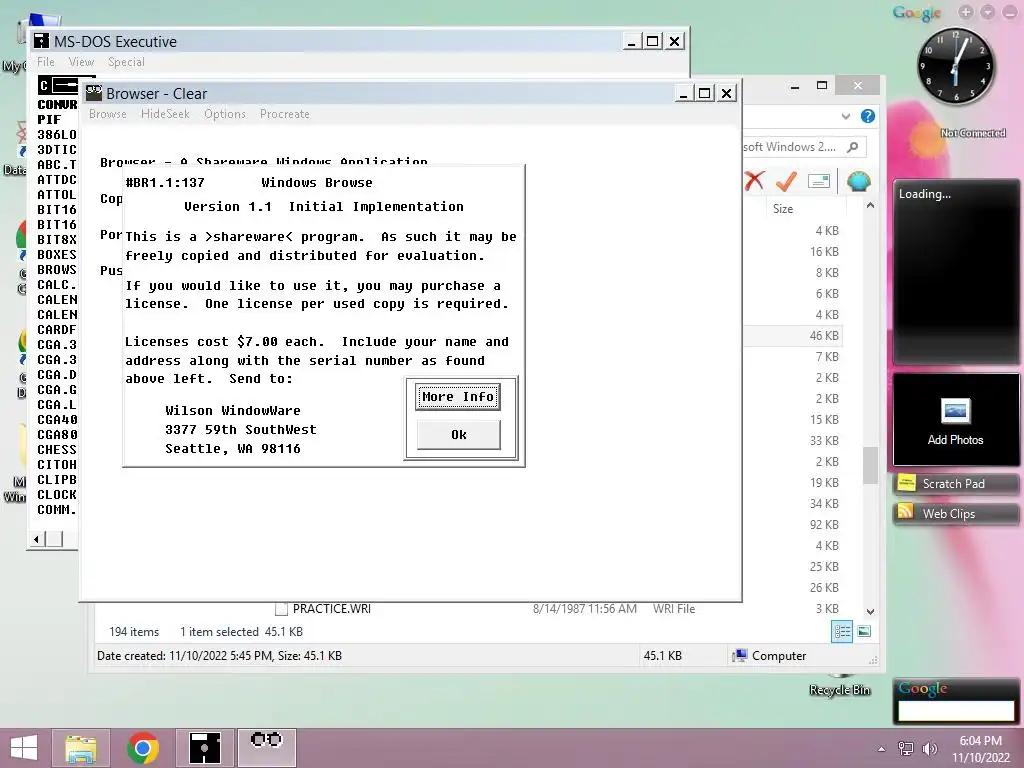The width and height of the screenshot is (1024, 768).
Task: Click the Explorer scrollbar up arrow
Action: click(x=870, y=206)
